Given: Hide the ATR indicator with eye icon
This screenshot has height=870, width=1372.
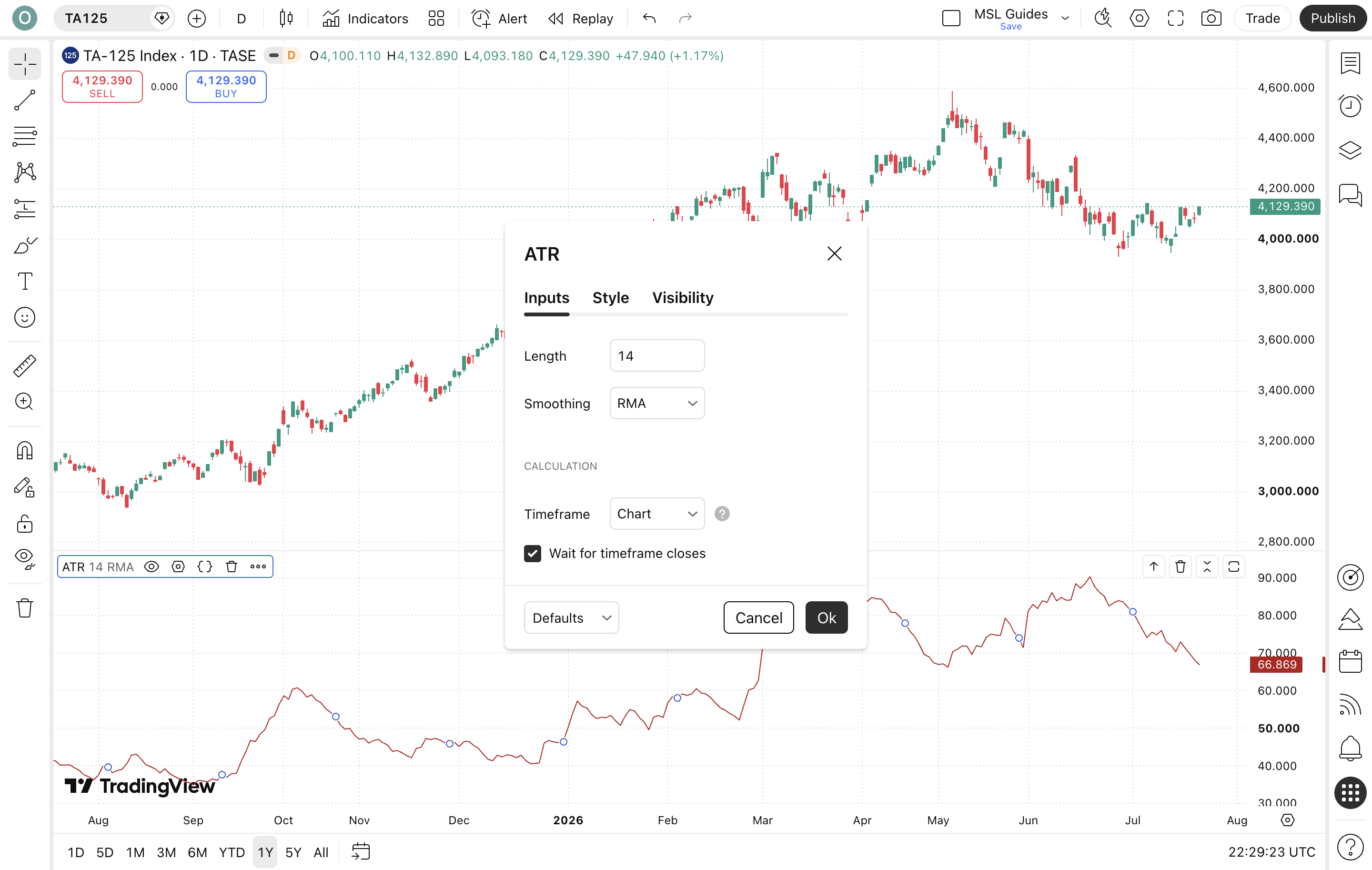Looking at the screenshot, I should click(151, 567).
